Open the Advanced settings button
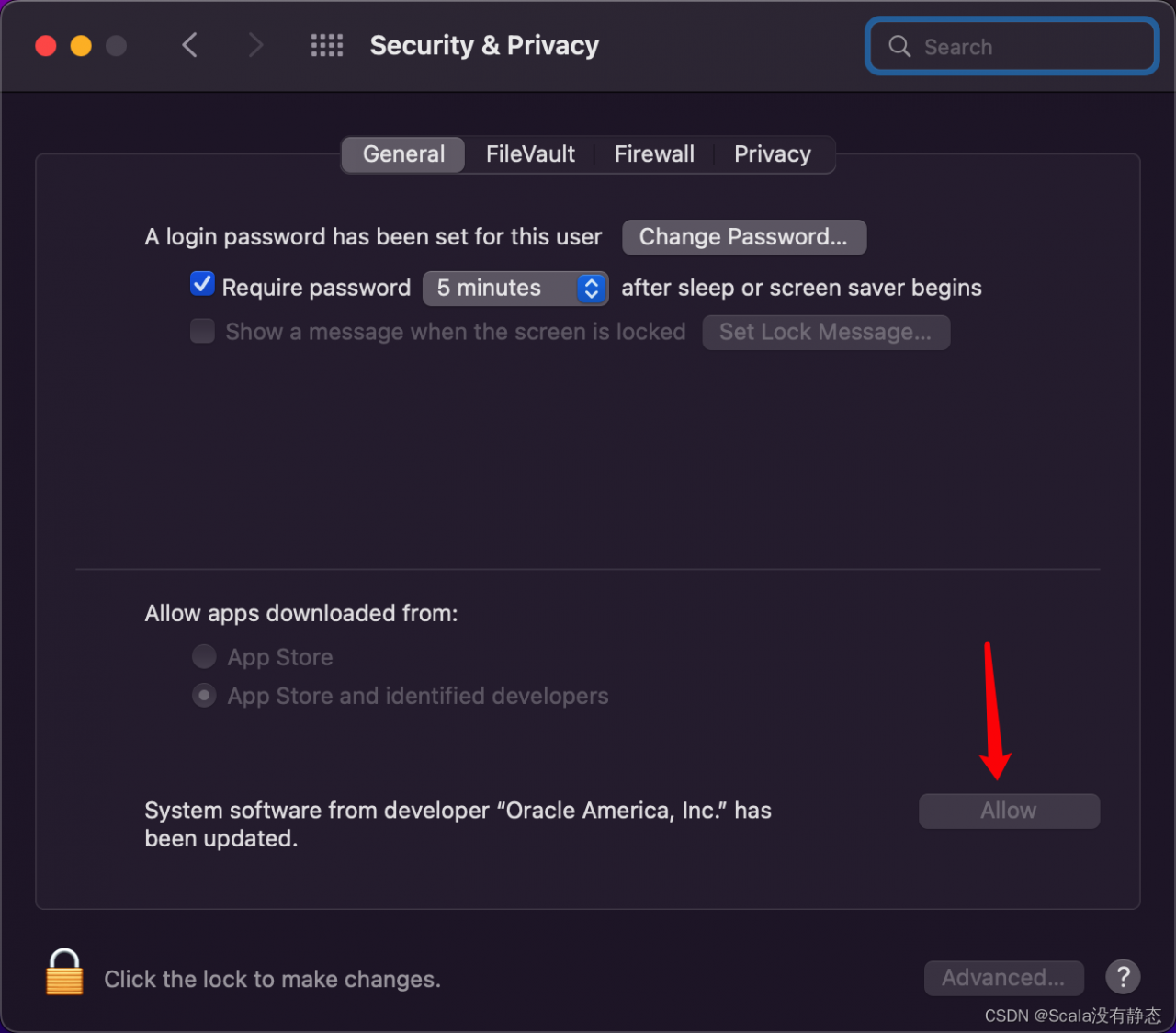The width and height of the screenshot is (1176, 1033). click(x=1003, y=978)
